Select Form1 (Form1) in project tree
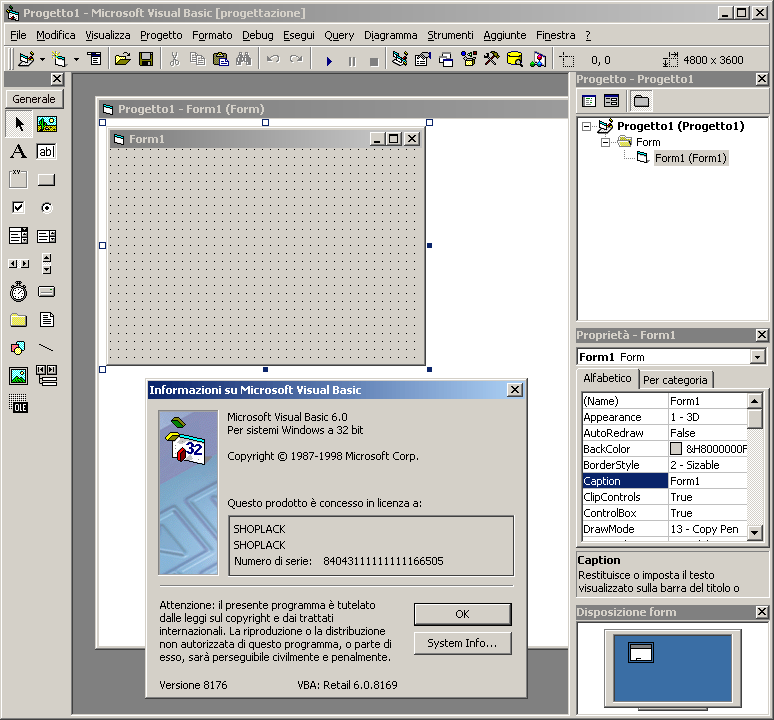774x720 pixels. pos(691,158)
